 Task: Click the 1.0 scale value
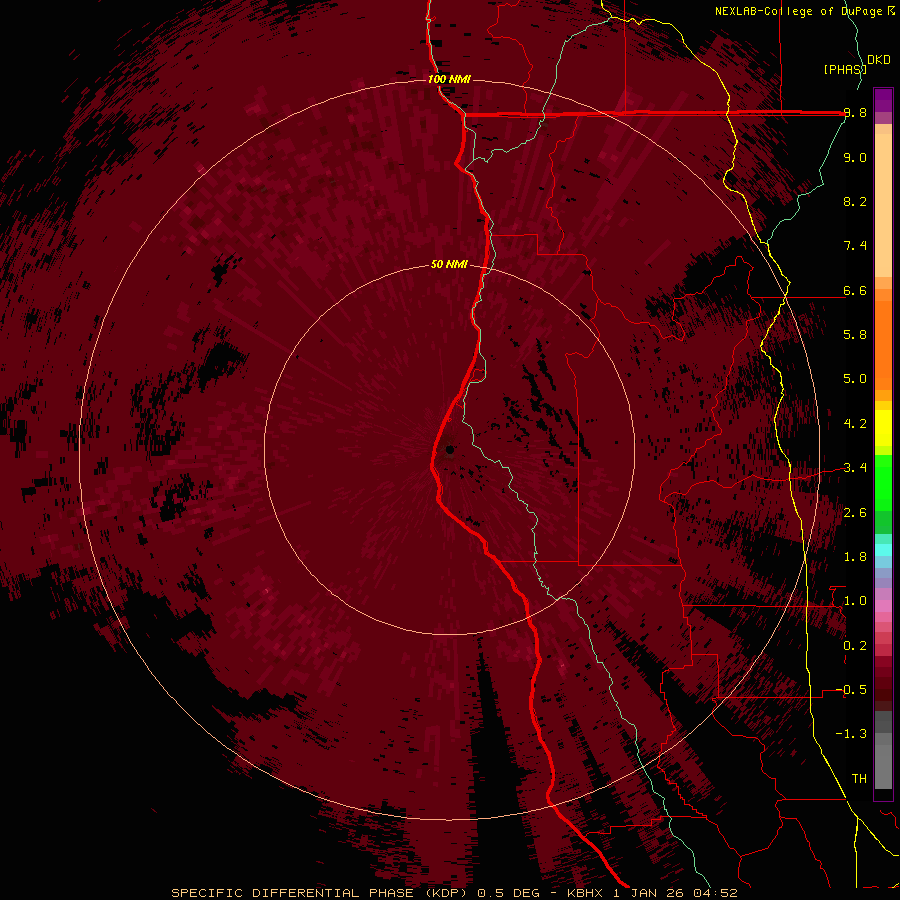(x=855, y=601)
